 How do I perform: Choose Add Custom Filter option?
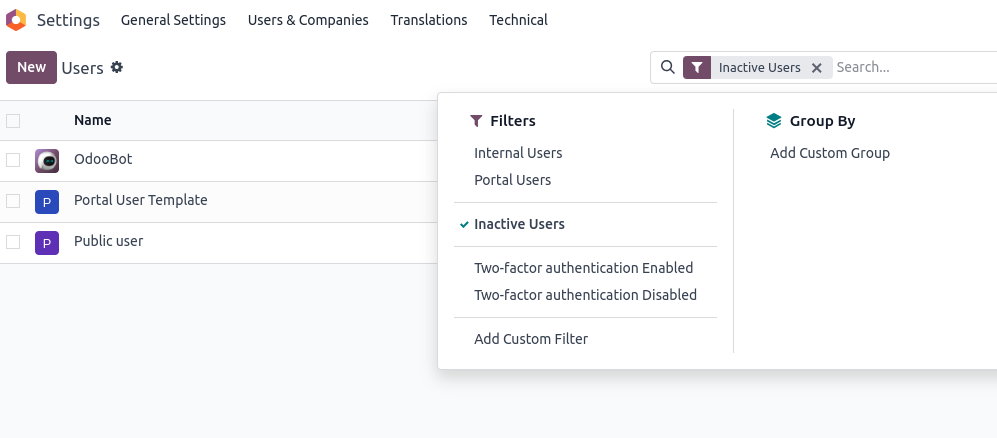coord(531,339)
